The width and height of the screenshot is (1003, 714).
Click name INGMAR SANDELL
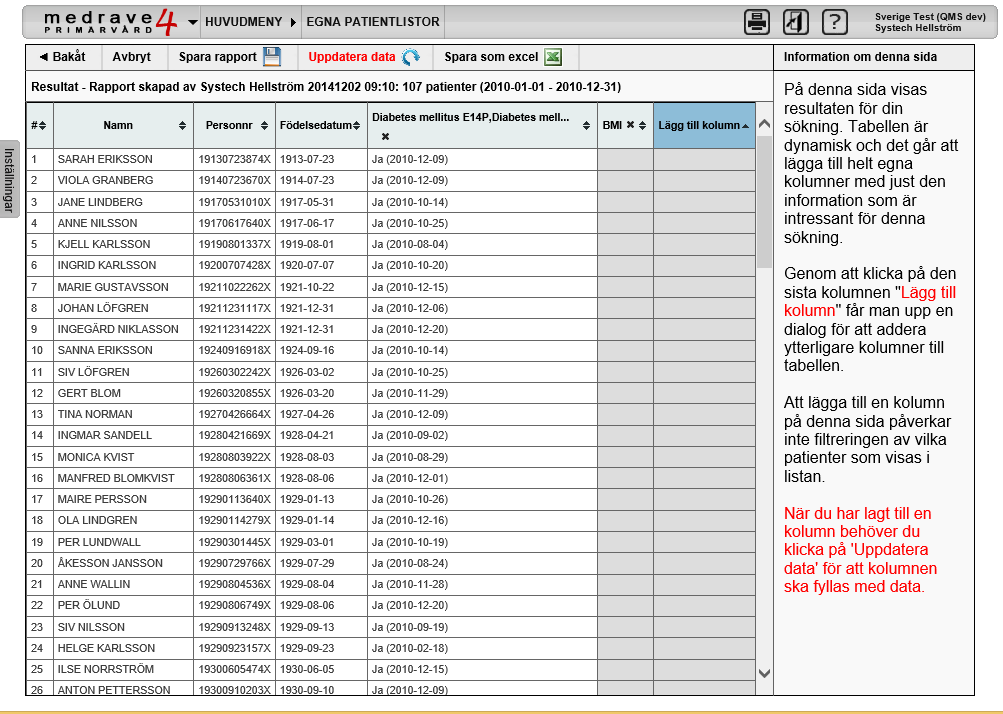105,435
